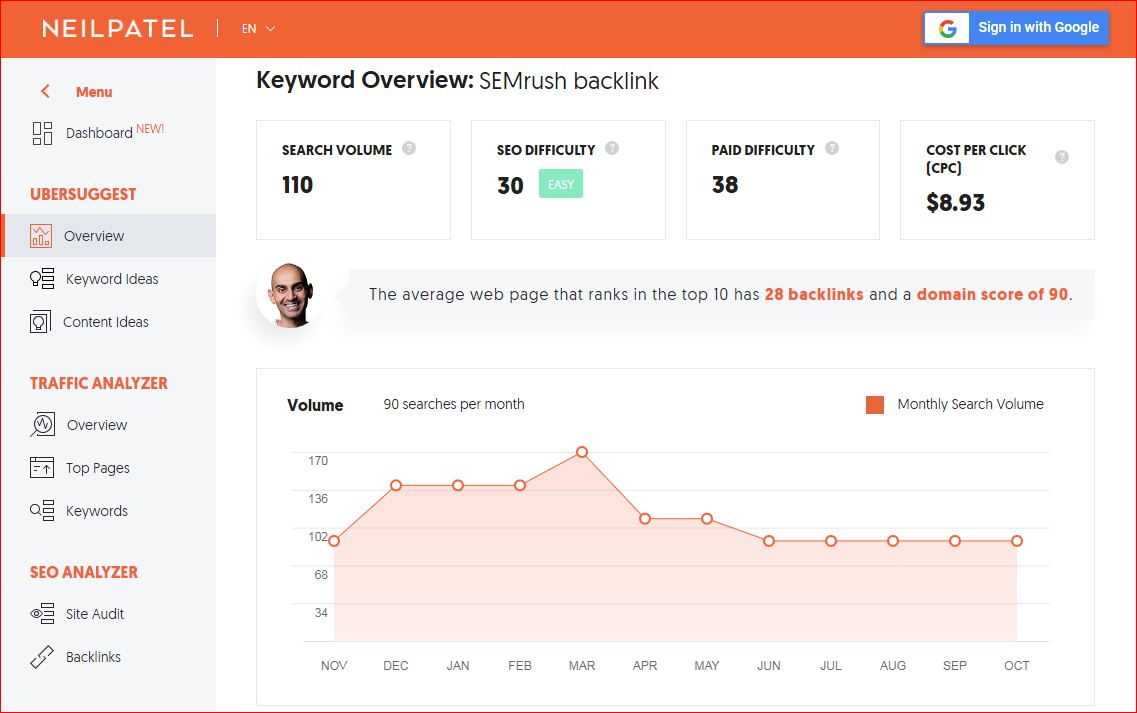The image size is (1137, 713).
Task: Click the DEC data point on chart
Action: (x=396, y=485)
